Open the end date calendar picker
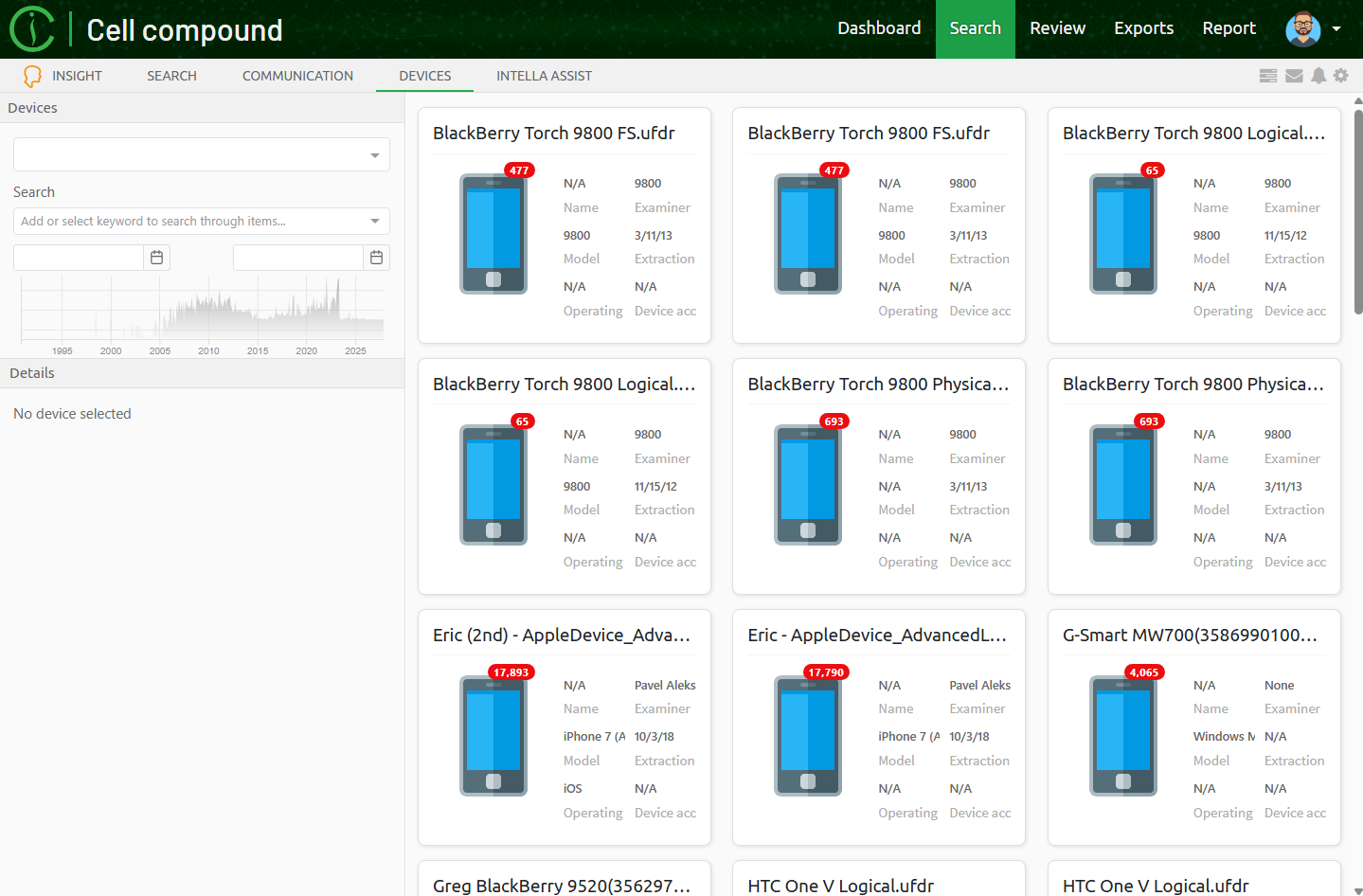1363x896 pixels. [377, 258]
